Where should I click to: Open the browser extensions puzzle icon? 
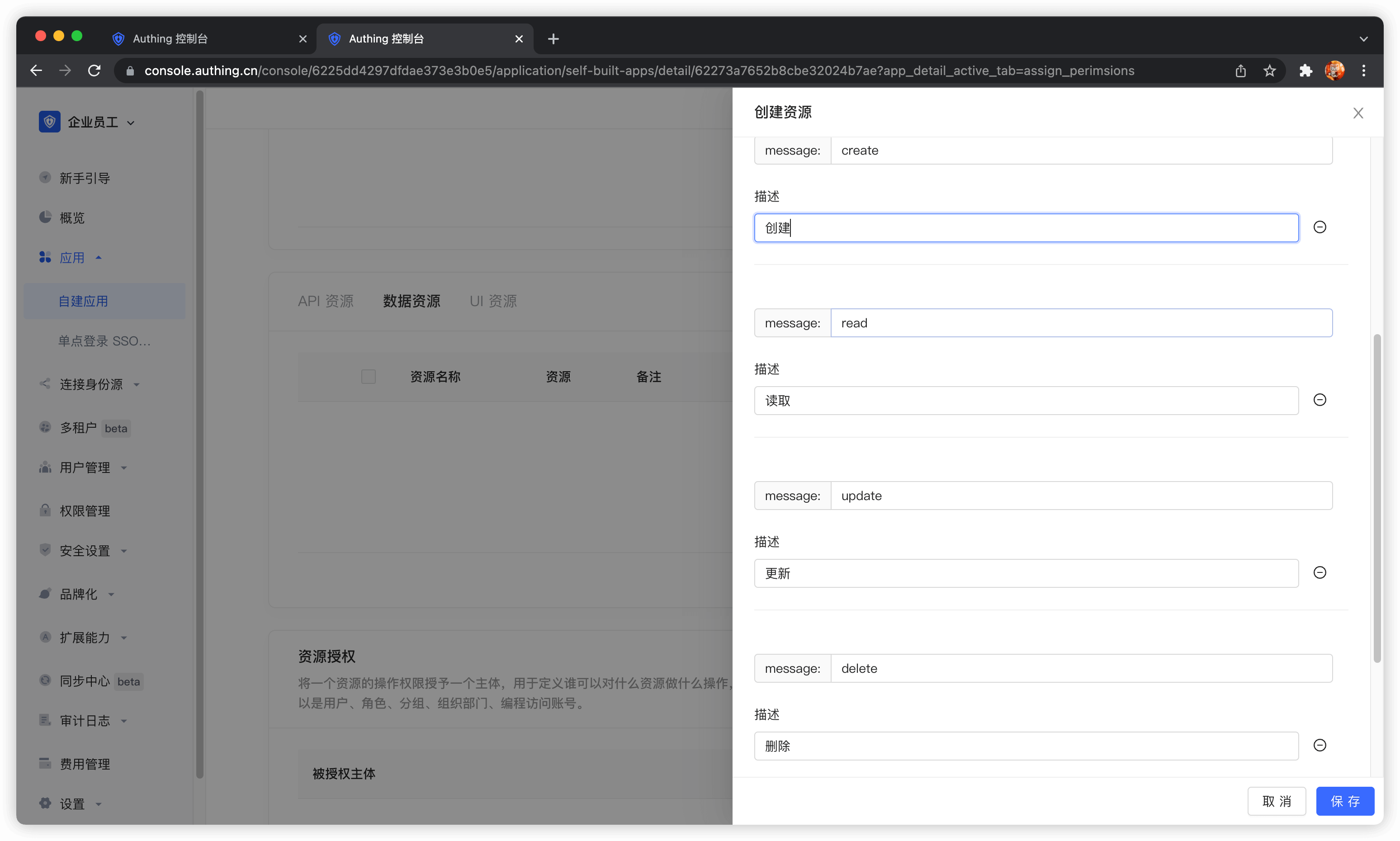[x=1305, y=71]
